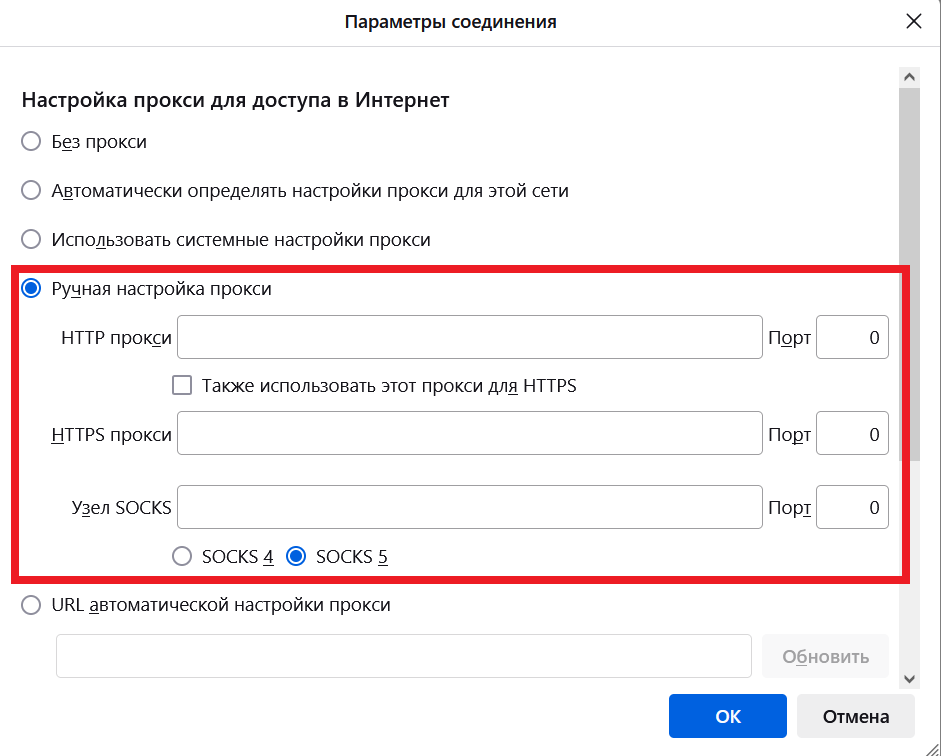This screenshot has height=756, width=941.
Task: Select the SOCKS 5 radio button
Action: tap(296, 557)
